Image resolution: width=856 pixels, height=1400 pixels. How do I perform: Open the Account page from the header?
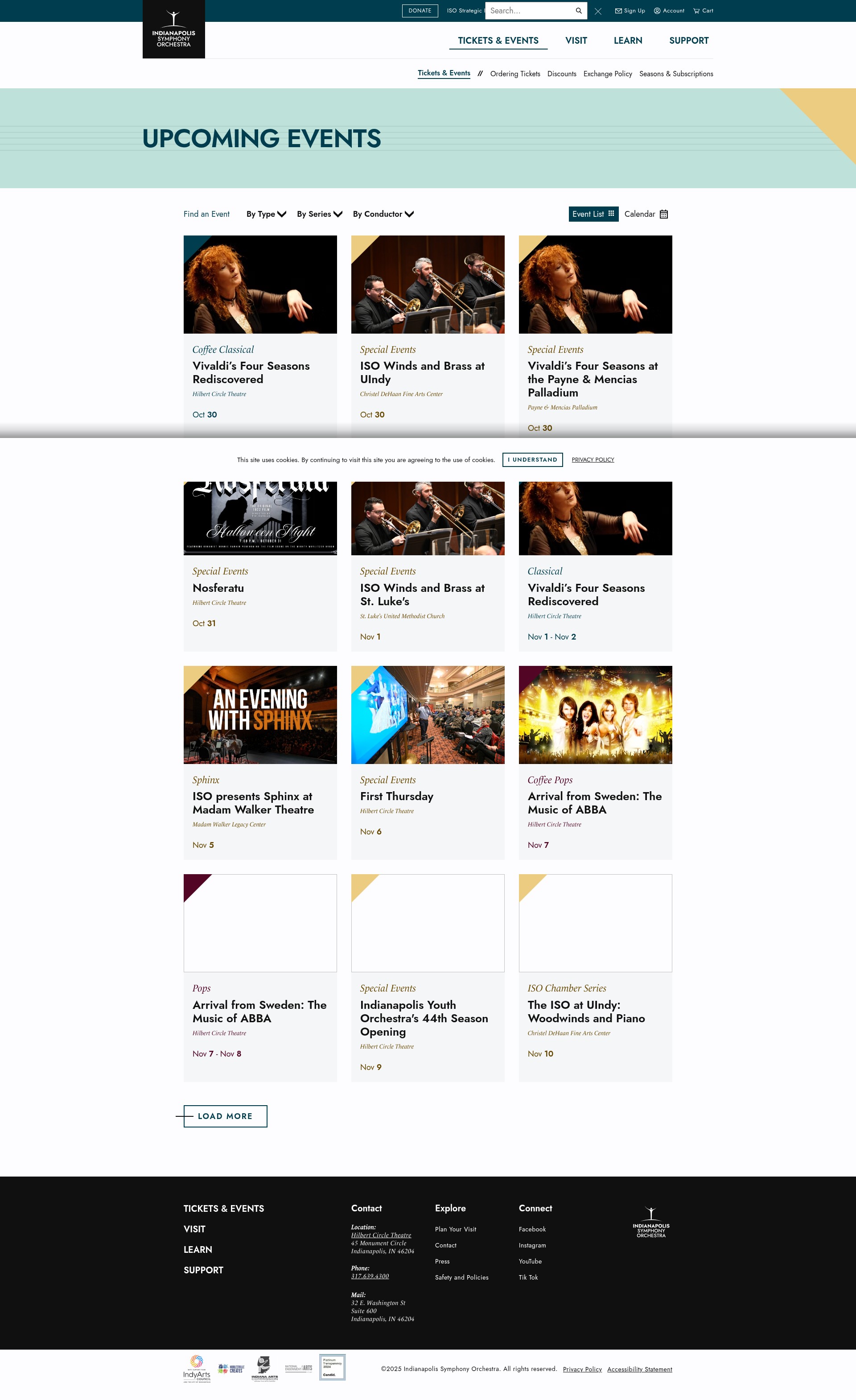click(669, 11)
